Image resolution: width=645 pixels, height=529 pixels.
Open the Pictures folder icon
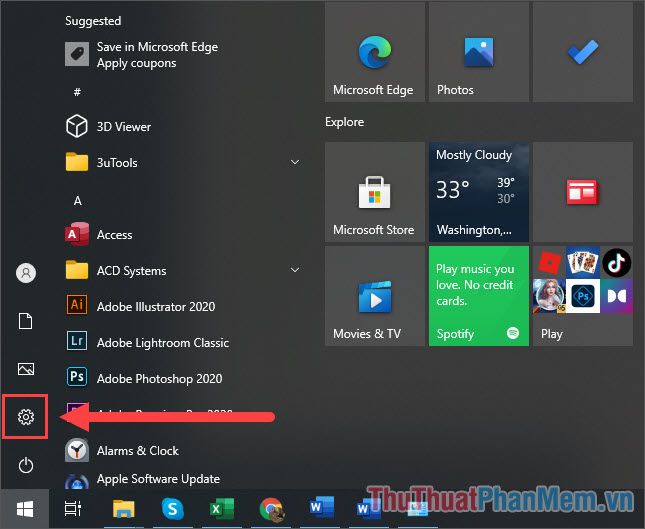click(x=26, y=369)
